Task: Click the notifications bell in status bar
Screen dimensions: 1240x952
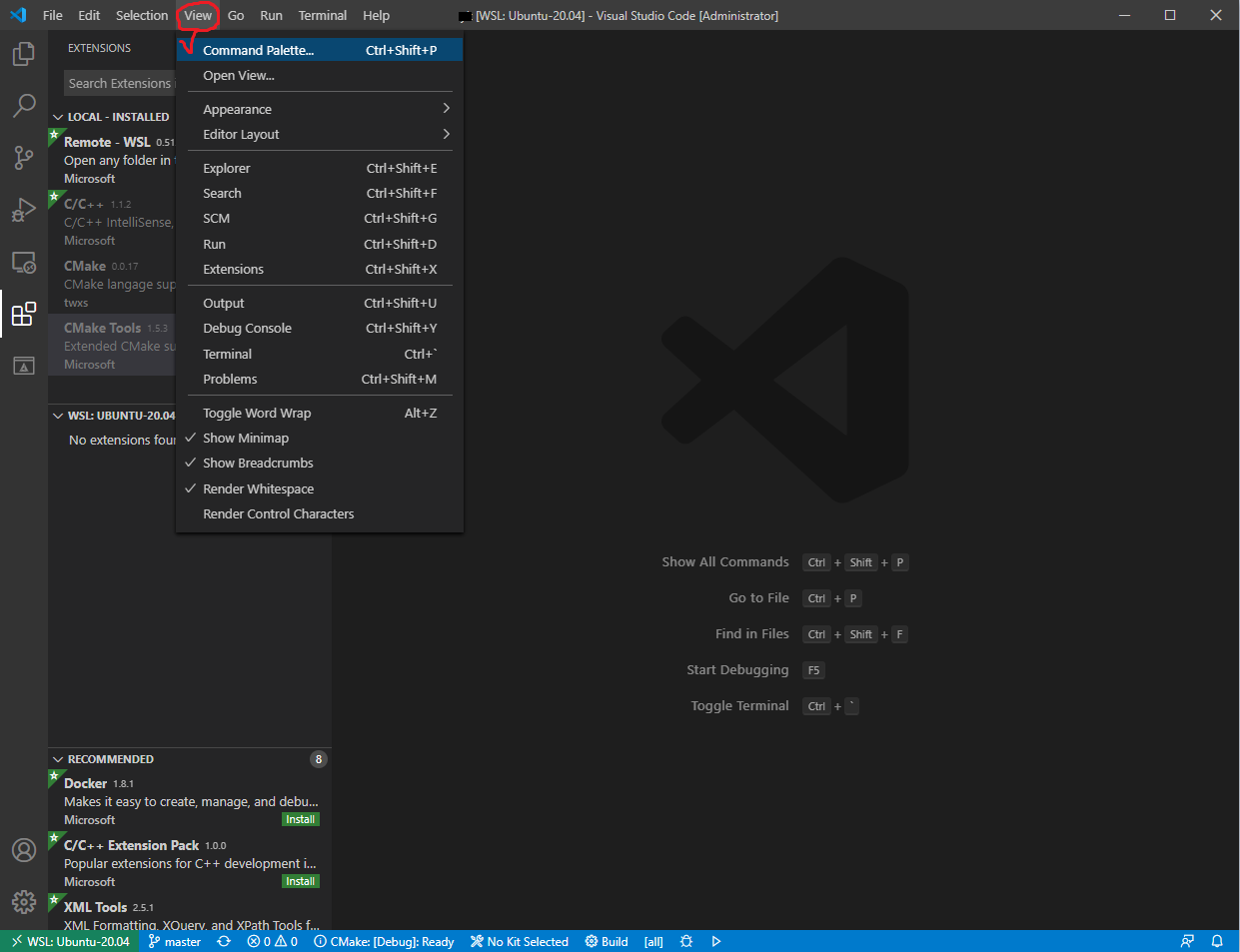Action: pyautogui.click(x=1217, y=941)
